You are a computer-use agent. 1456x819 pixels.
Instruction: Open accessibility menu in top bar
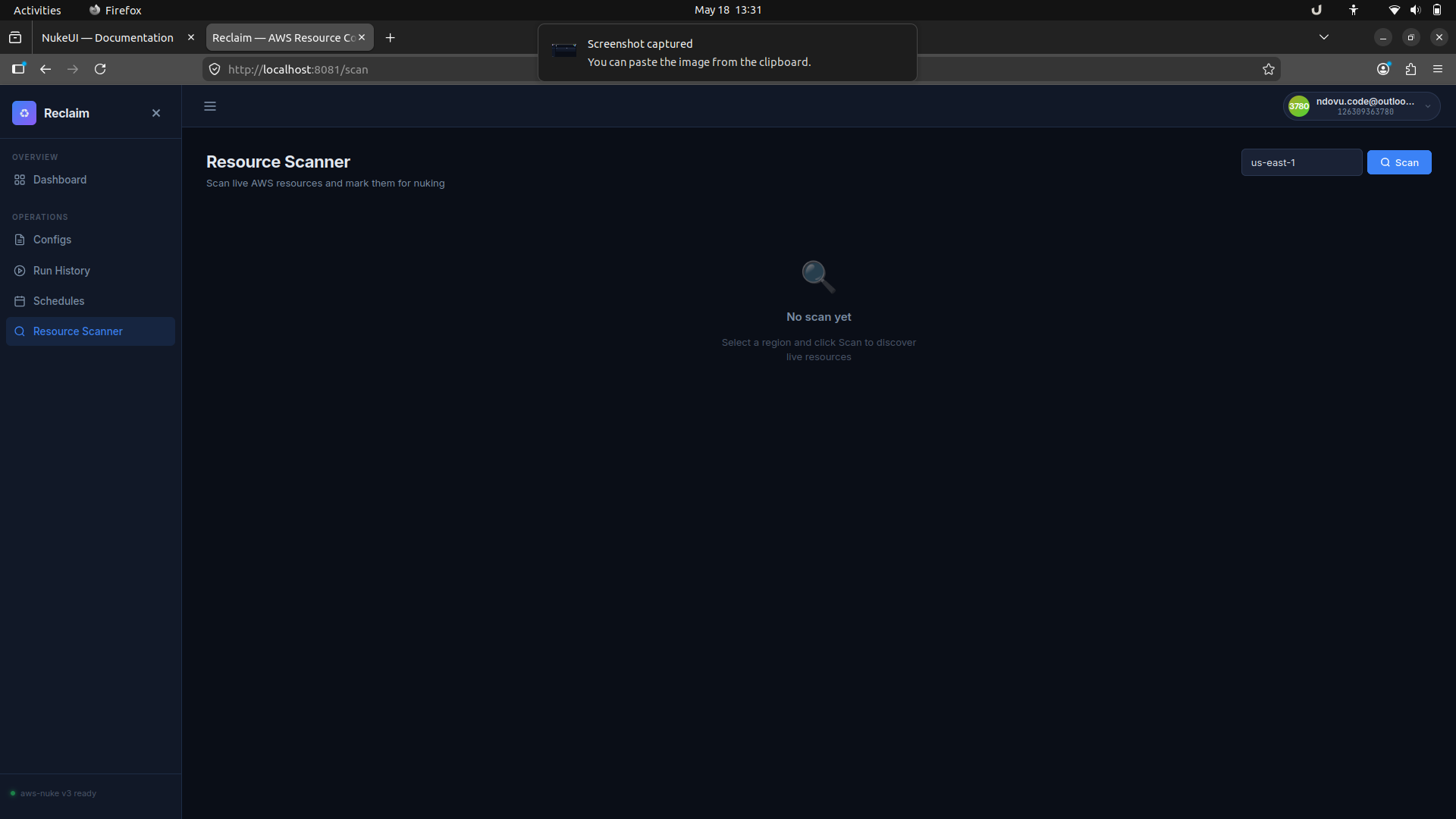click(1354, 10)
